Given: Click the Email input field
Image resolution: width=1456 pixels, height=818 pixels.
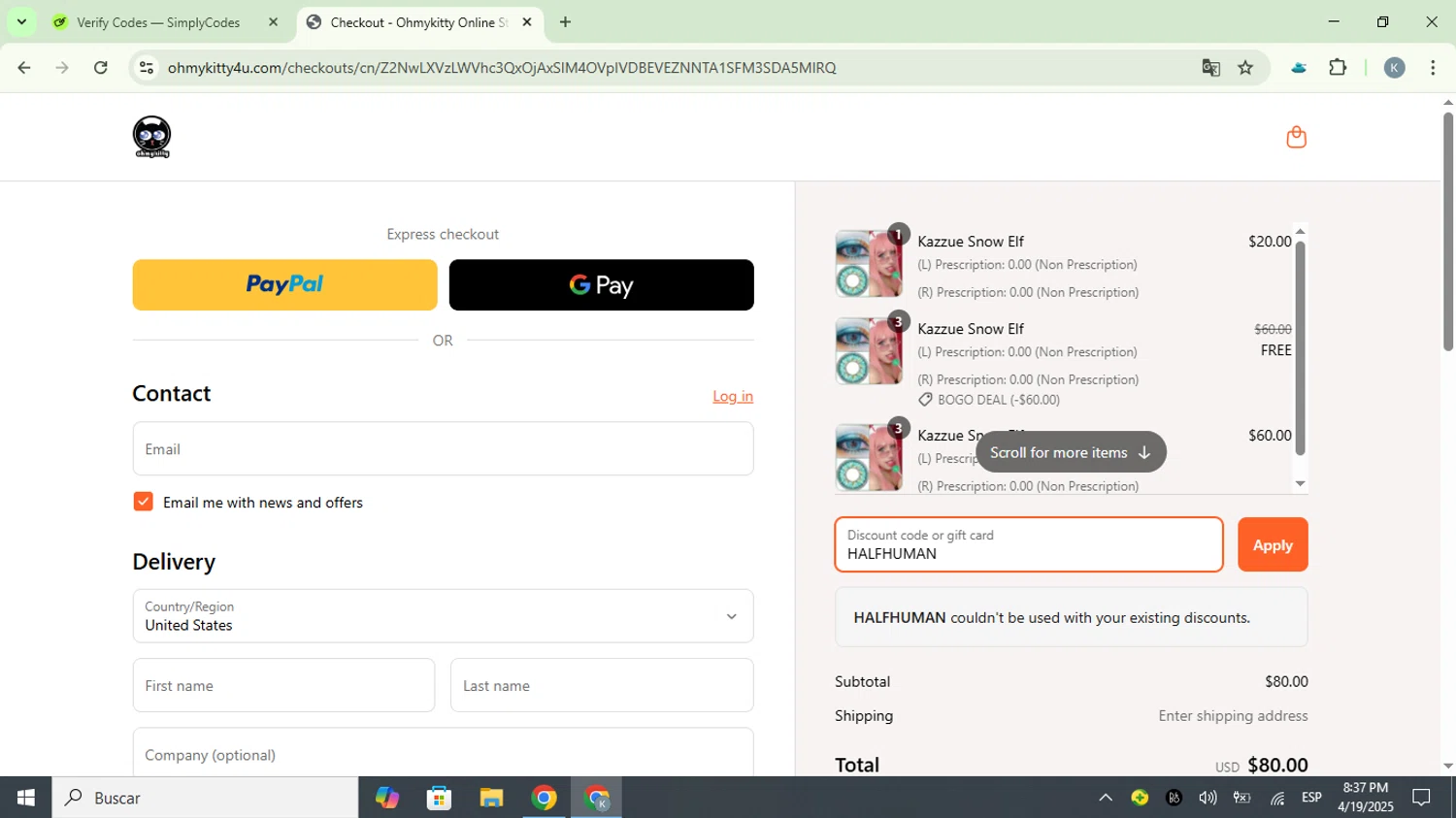Looking at the screenshot, I should click(x=443, y=448).
